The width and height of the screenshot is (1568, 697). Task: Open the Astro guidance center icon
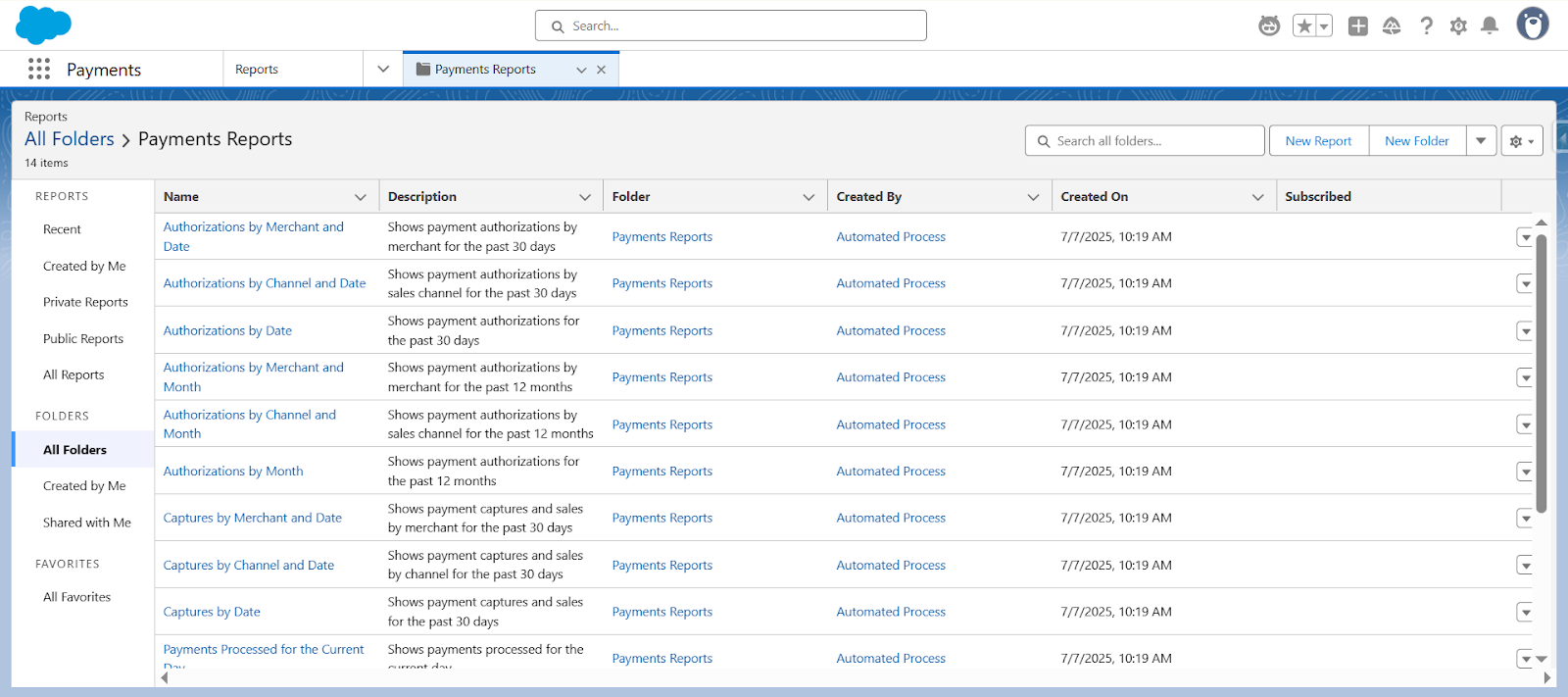(1269, 25)
